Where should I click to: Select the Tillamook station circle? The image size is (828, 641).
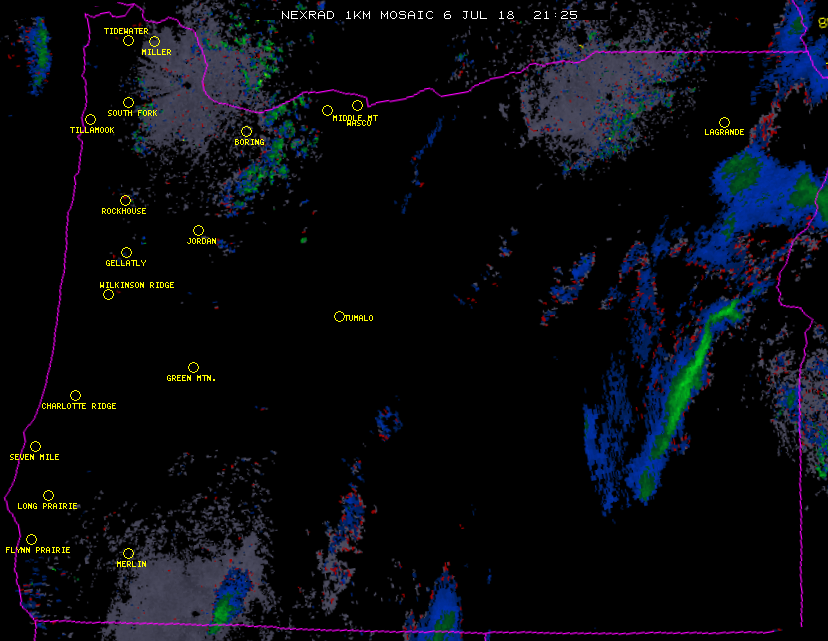[x=90, y=120]
